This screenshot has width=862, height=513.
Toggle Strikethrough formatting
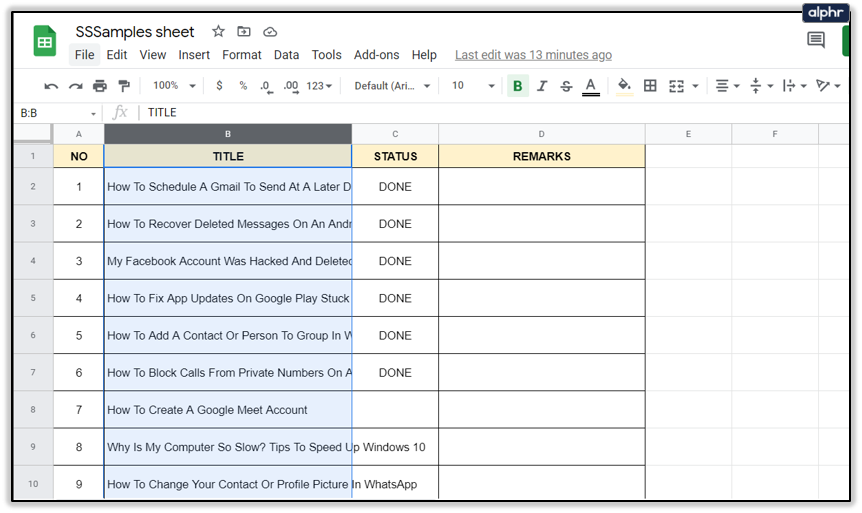coord(566,86)
